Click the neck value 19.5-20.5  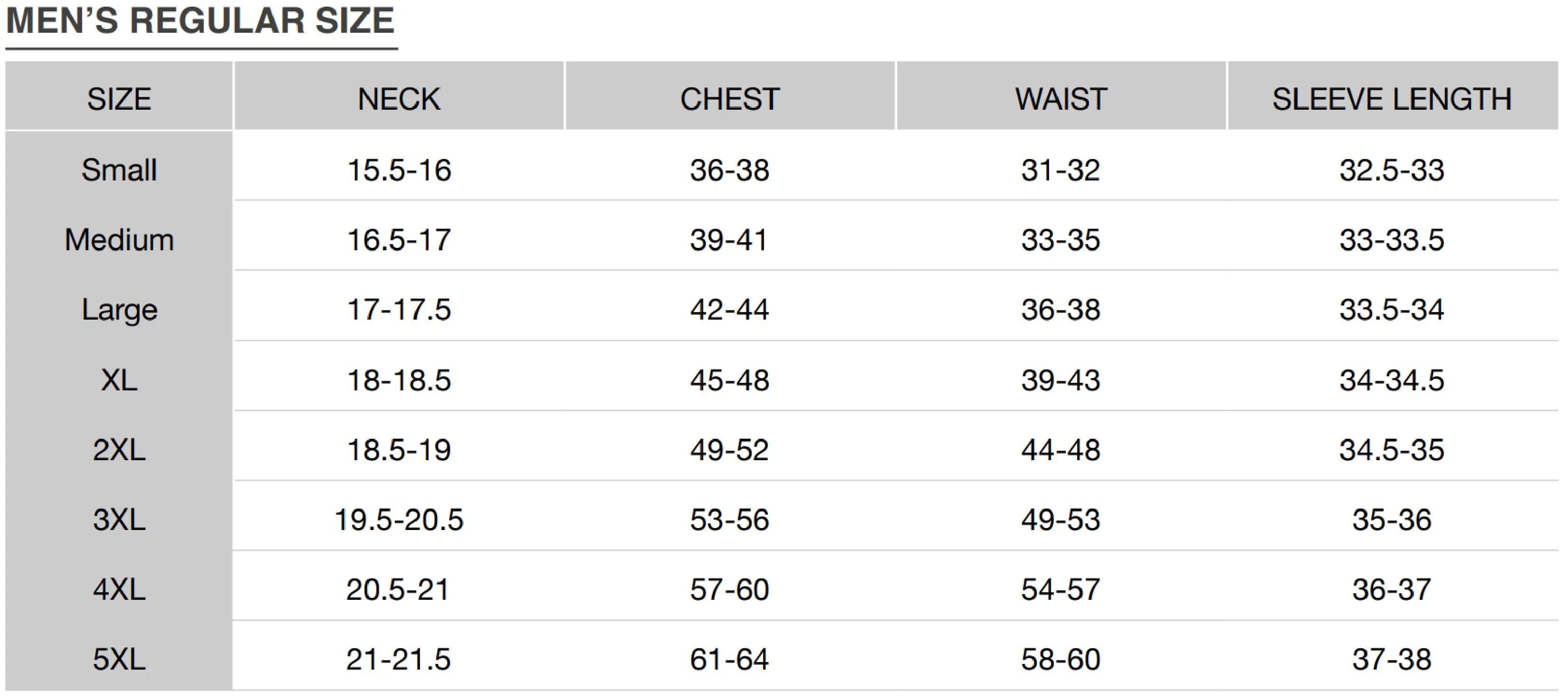click(399, 520)
